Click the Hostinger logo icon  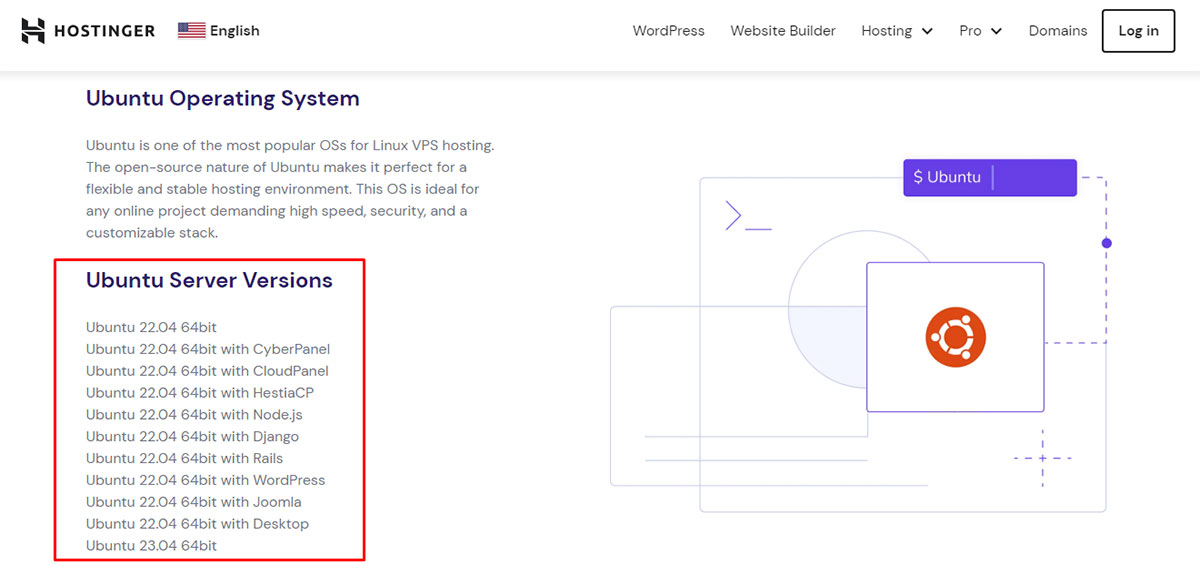pos(33,31)
